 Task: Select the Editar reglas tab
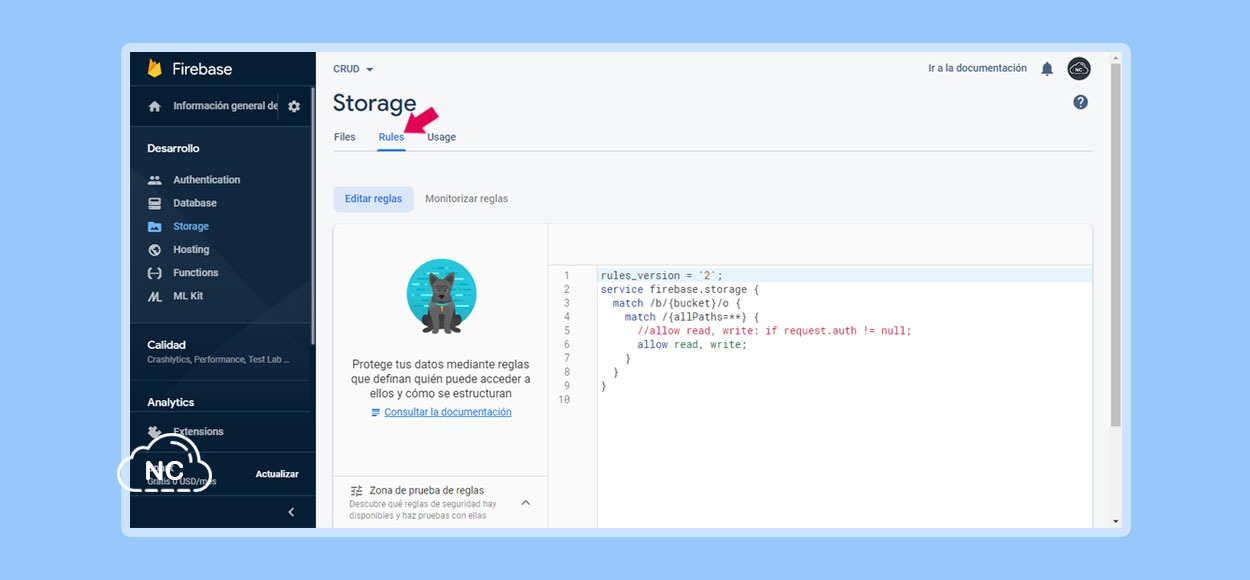pyautogui.click(x=373, y=199)
